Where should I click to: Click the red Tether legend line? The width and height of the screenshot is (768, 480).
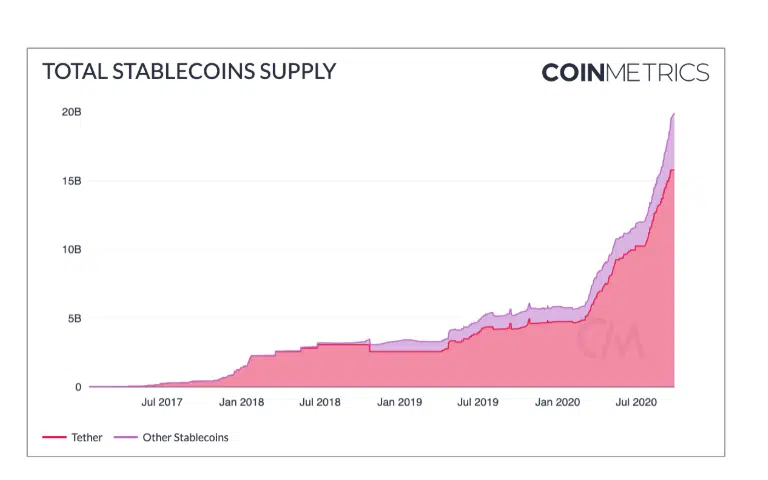click(54, 437)
